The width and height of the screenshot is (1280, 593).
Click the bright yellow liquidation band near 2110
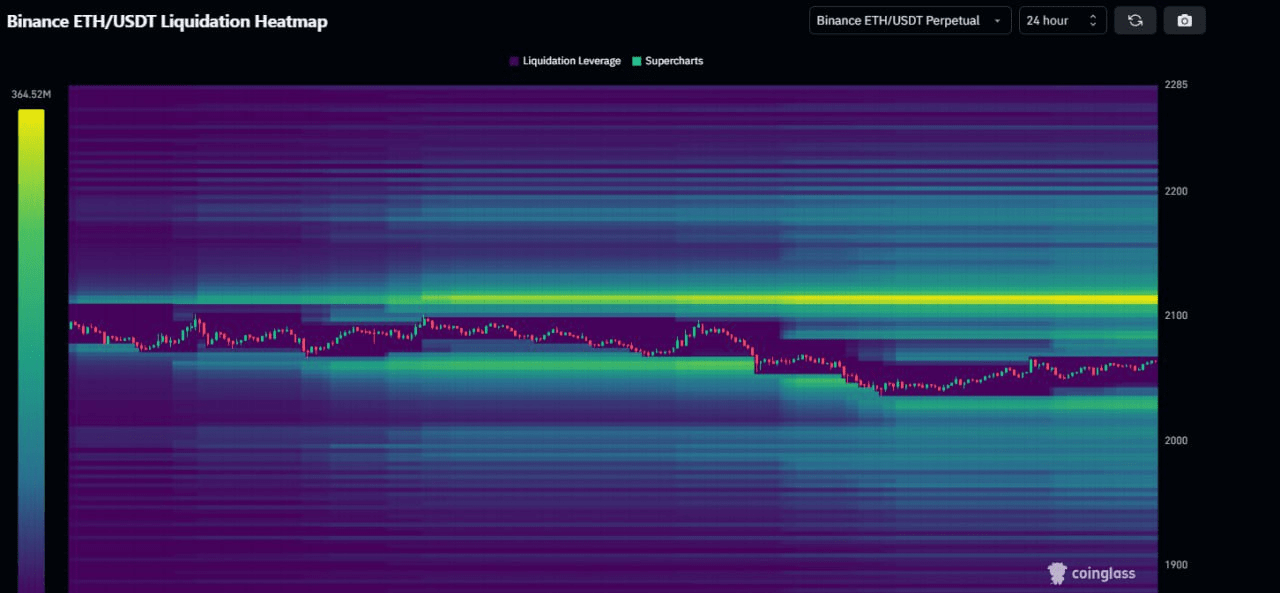pyautogui.click(x=790, y=299)
